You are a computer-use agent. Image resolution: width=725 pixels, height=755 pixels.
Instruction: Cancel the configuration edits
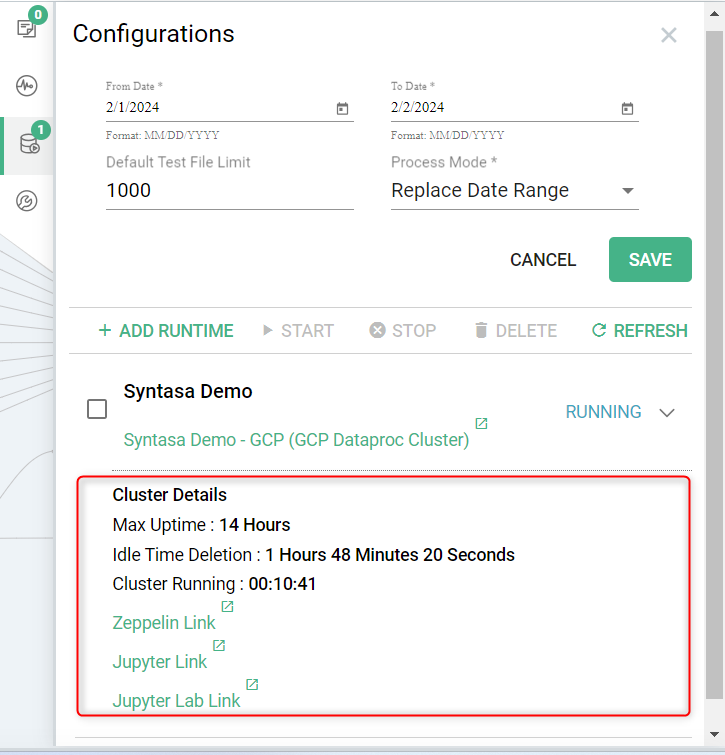pos(543,260)
